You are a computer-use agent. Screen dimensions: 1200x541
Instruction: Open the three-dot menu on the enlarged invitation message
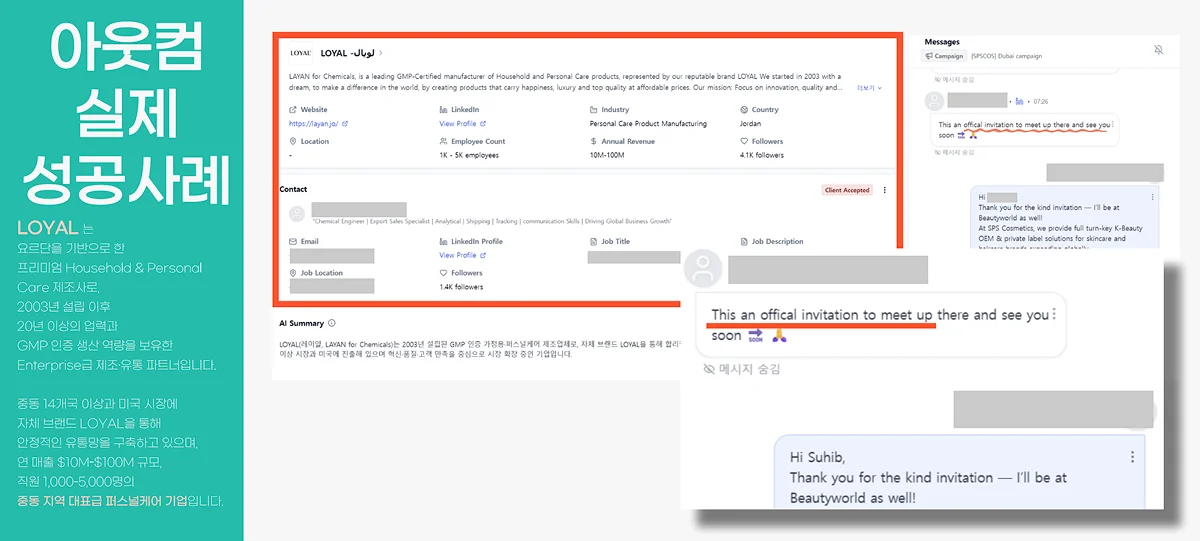[1053, 313]
